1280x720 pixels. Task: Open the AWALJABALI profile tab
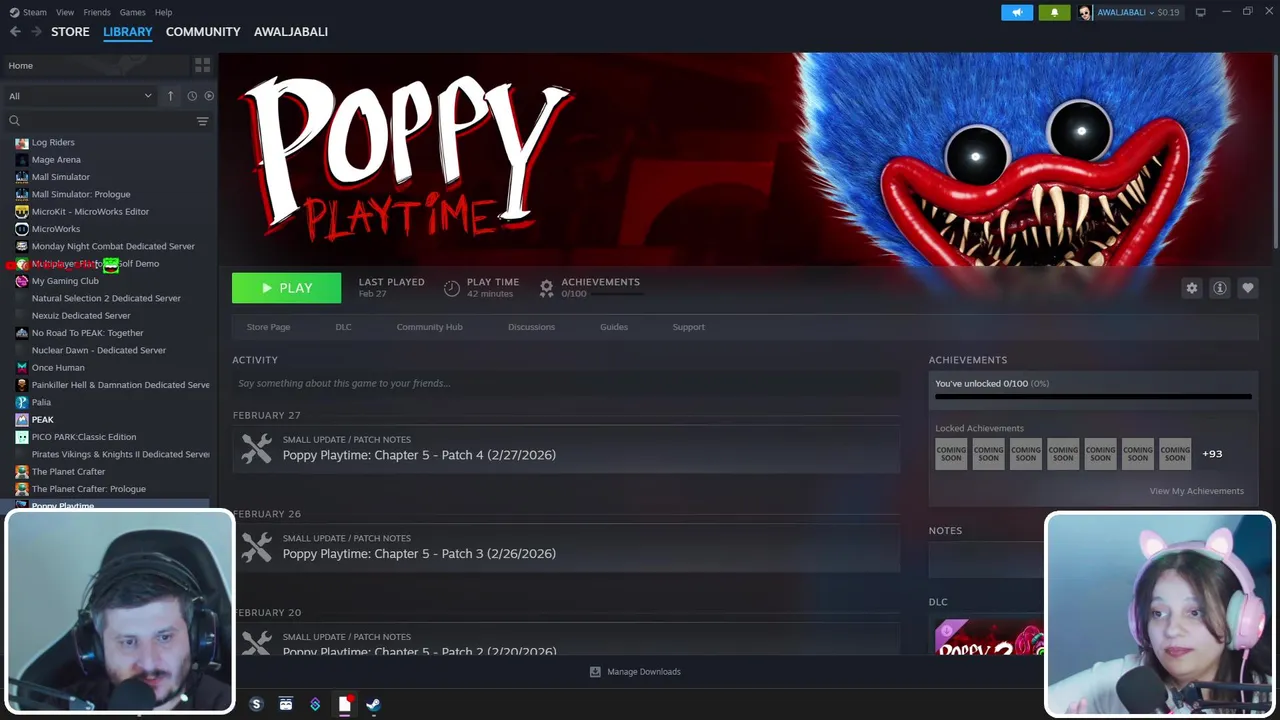coord(291,32)
